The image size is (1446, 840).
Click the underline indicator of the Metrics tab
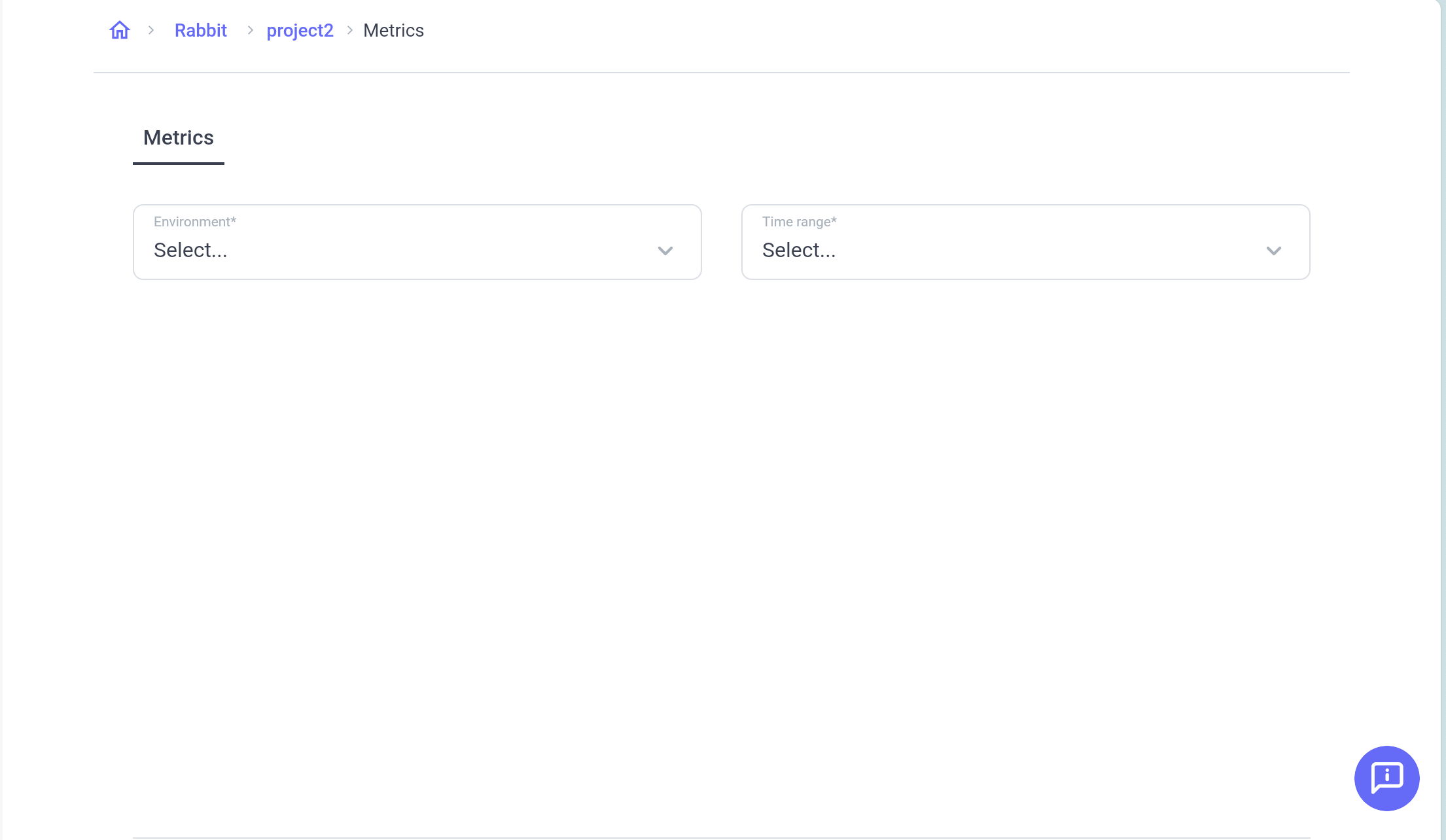178,163
